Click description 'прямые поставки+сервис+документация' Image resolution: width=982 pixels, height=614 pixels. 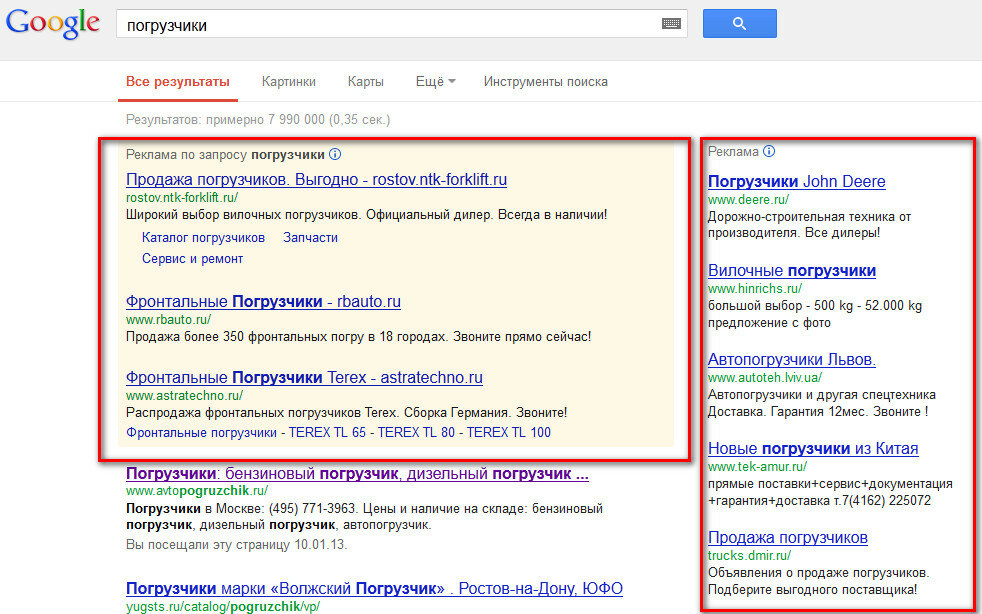tap(830, 484)
